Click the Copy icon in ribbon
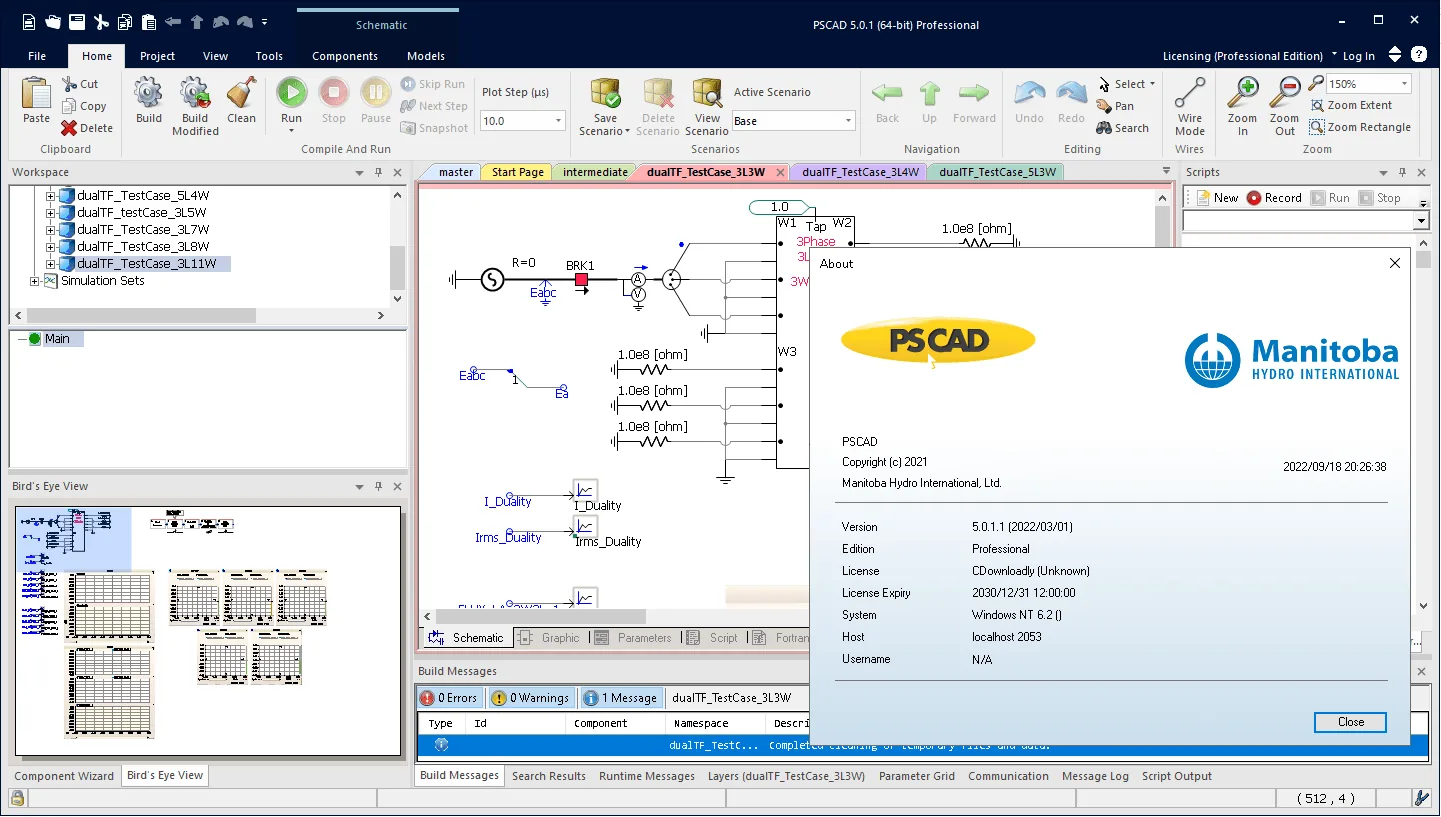1441x817 pixels. point(69,106)
